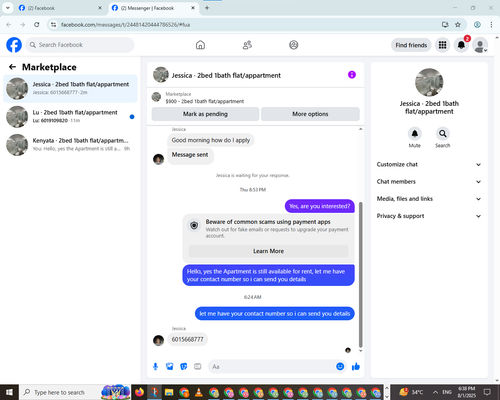Open the Groups icon in top navigation
500x400 pixels.
pos(294,45)
